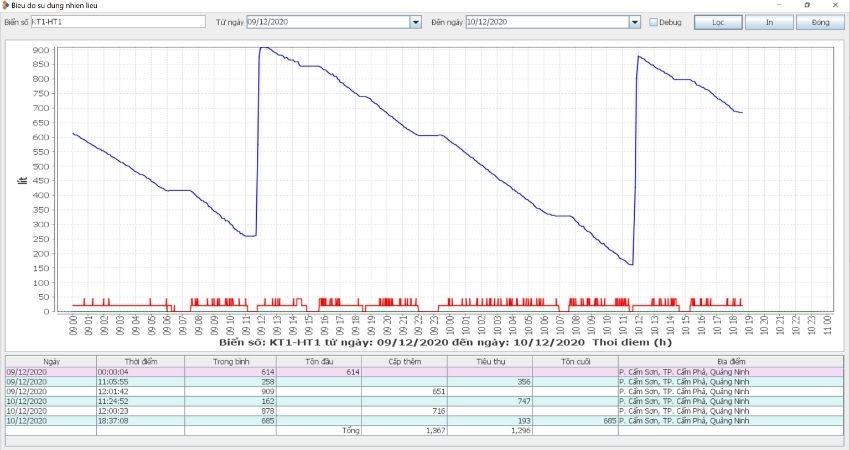The height and width of the screenshot is (450, 850).
Task: Click the Tổng label in totals row
Action: coord(351,430)
